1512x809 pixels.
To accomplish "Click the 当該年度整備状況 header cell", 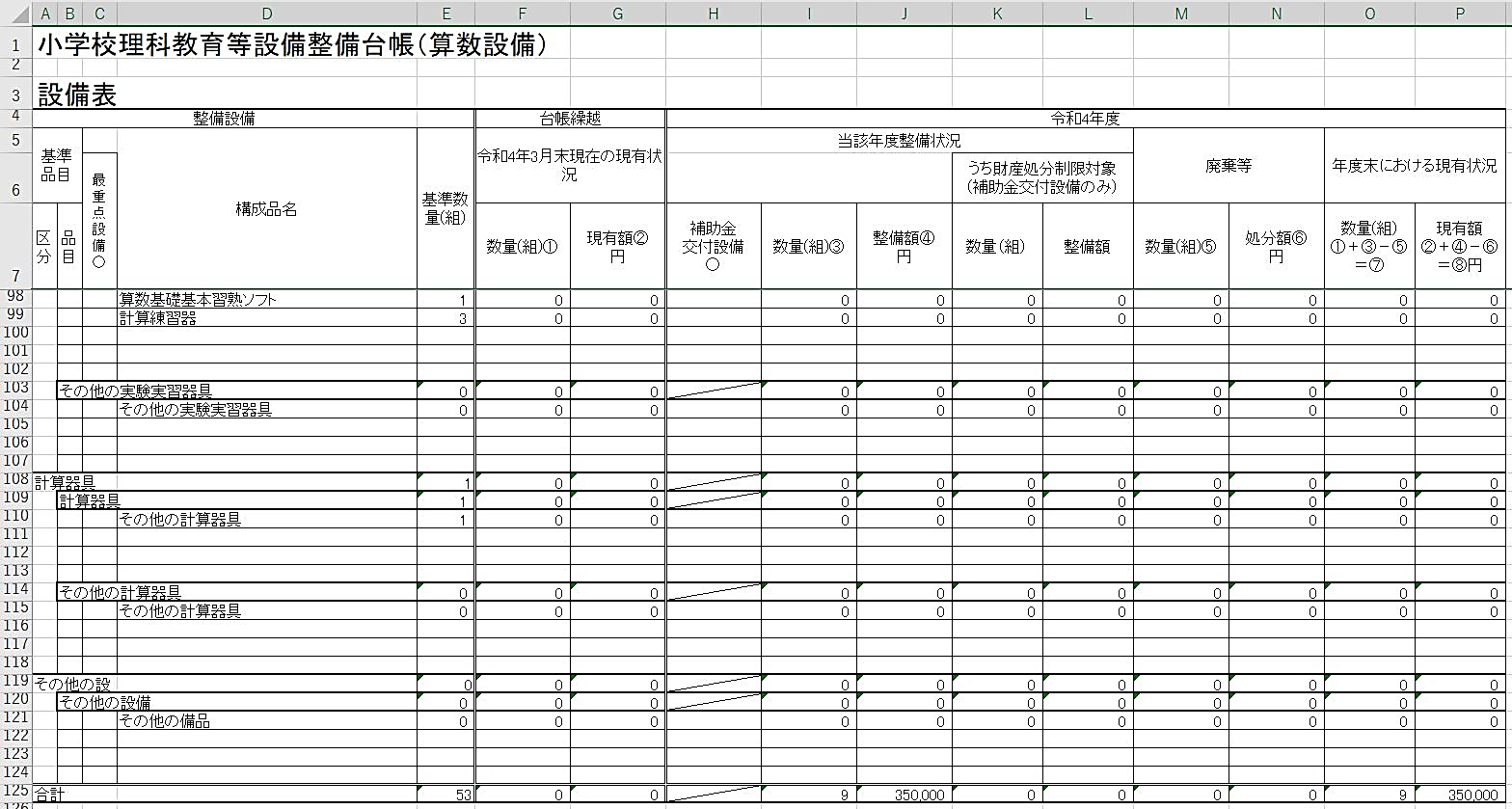I will (x=899, y=141).
